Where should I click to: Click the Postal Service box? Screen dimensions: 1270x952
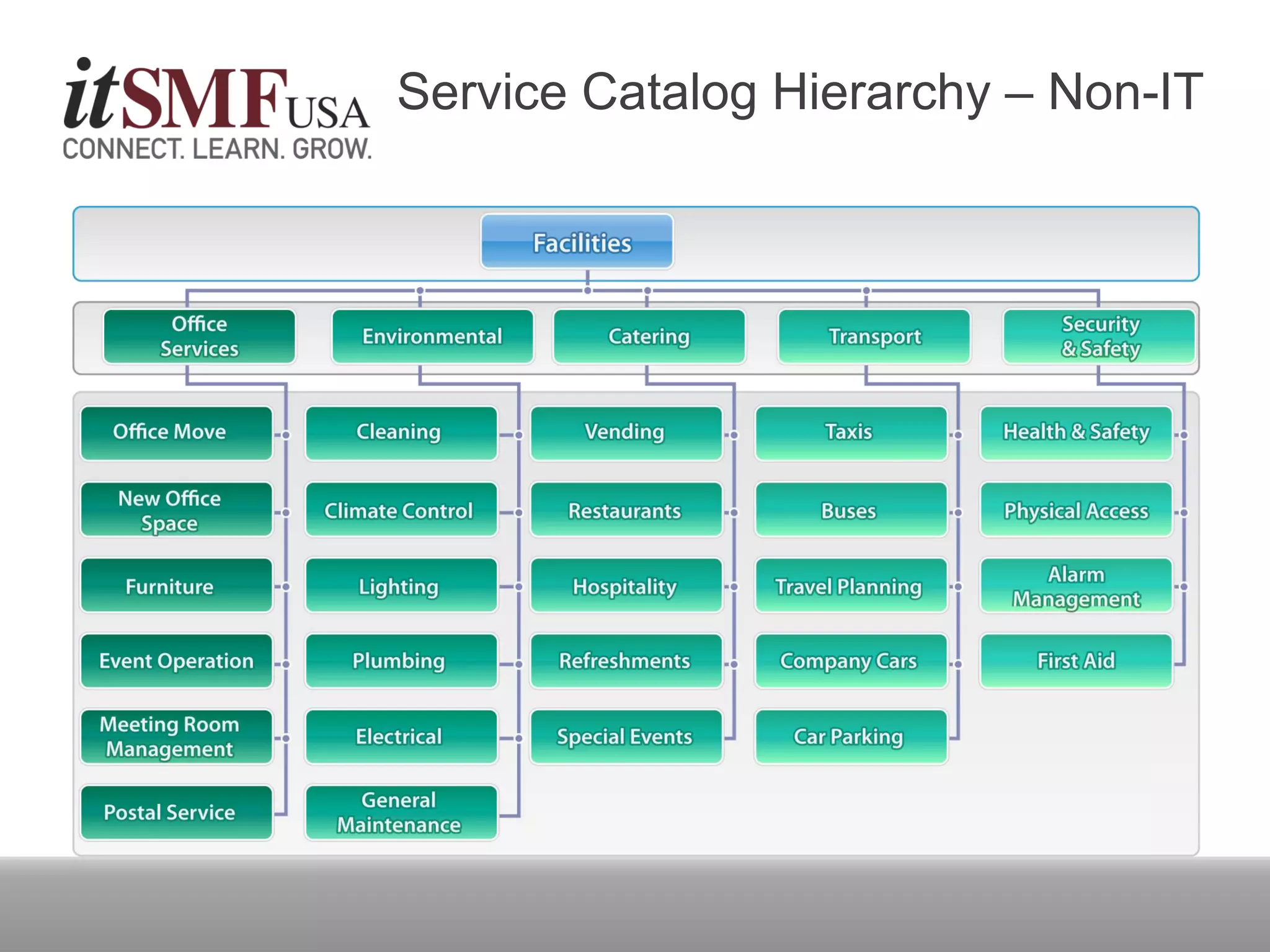(x=176, y=813)
